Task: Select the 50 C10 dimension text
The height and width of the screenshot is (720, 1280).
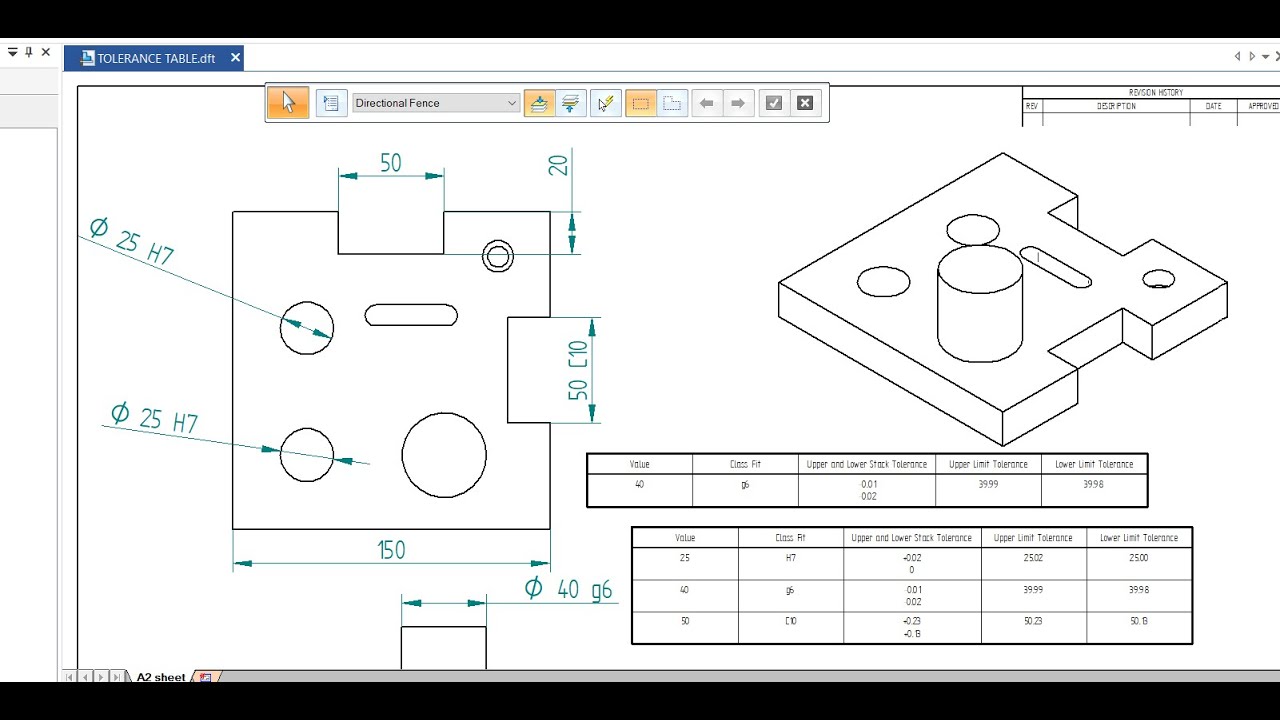Action: point(578,370)
